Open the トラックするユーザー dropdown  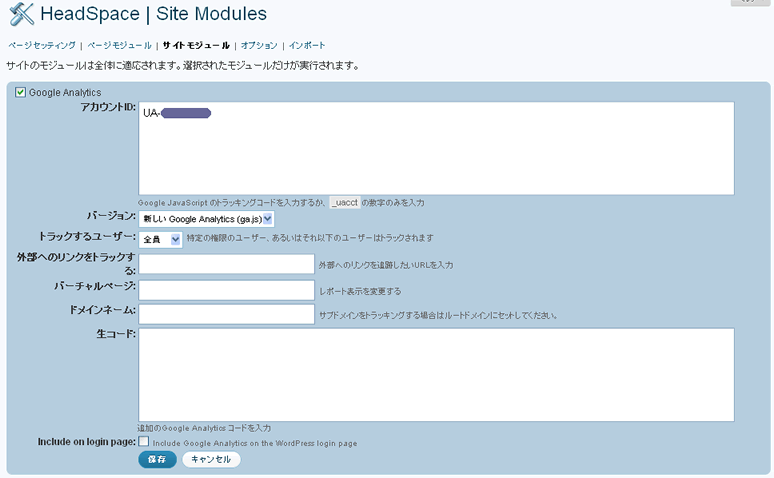(x=160, y=239)
